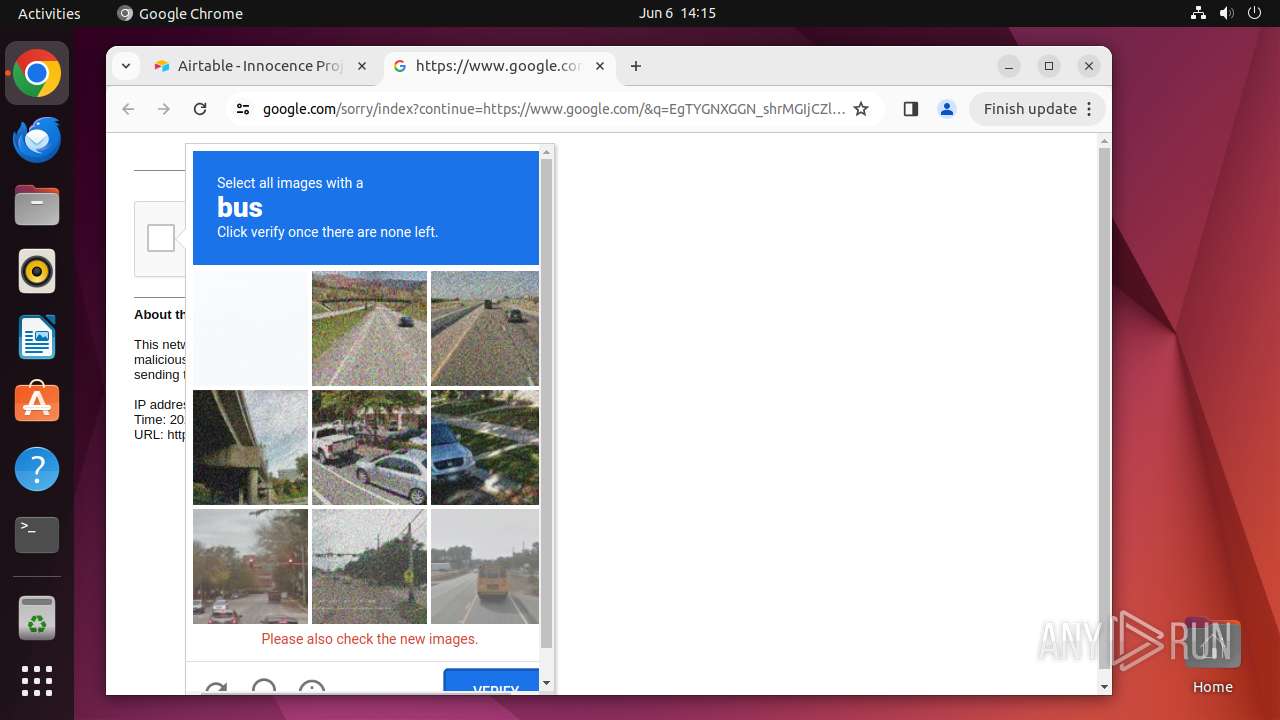1280x720 pixels.
Task: Expand Chrome's tab search dropdown
Action: pyautogui.click(x=125, y=66)
